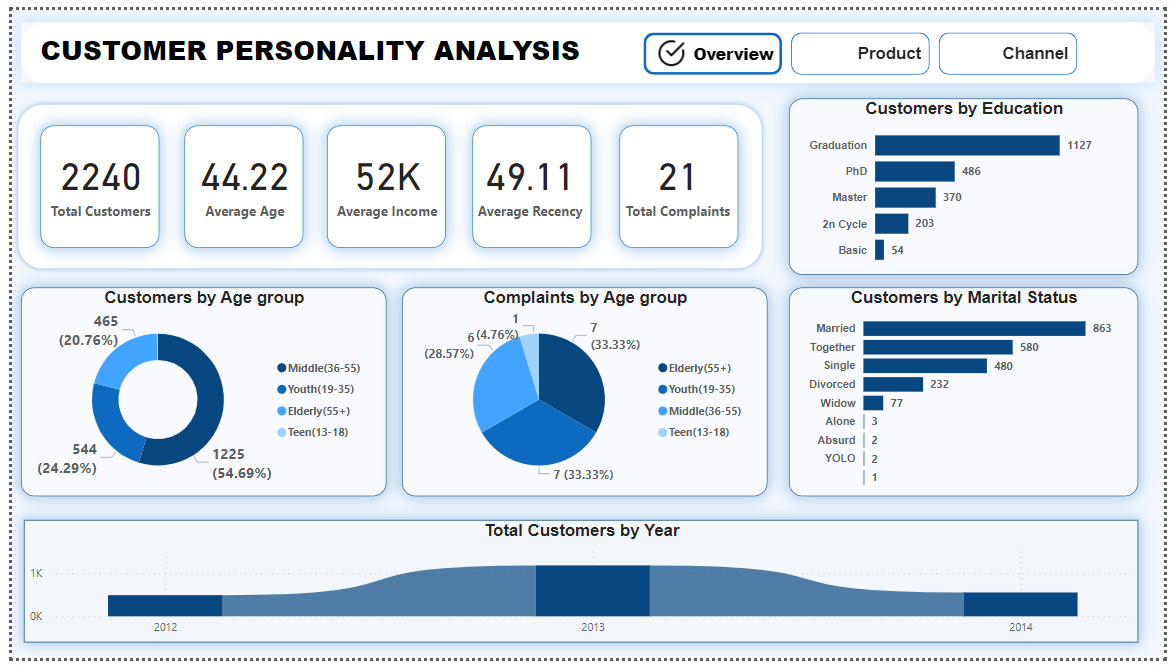Click Teen(13-18) legend color in Customers chart
Image resolution: width=1176 pixels, height=666 pixels.
(x=281, y=432)
